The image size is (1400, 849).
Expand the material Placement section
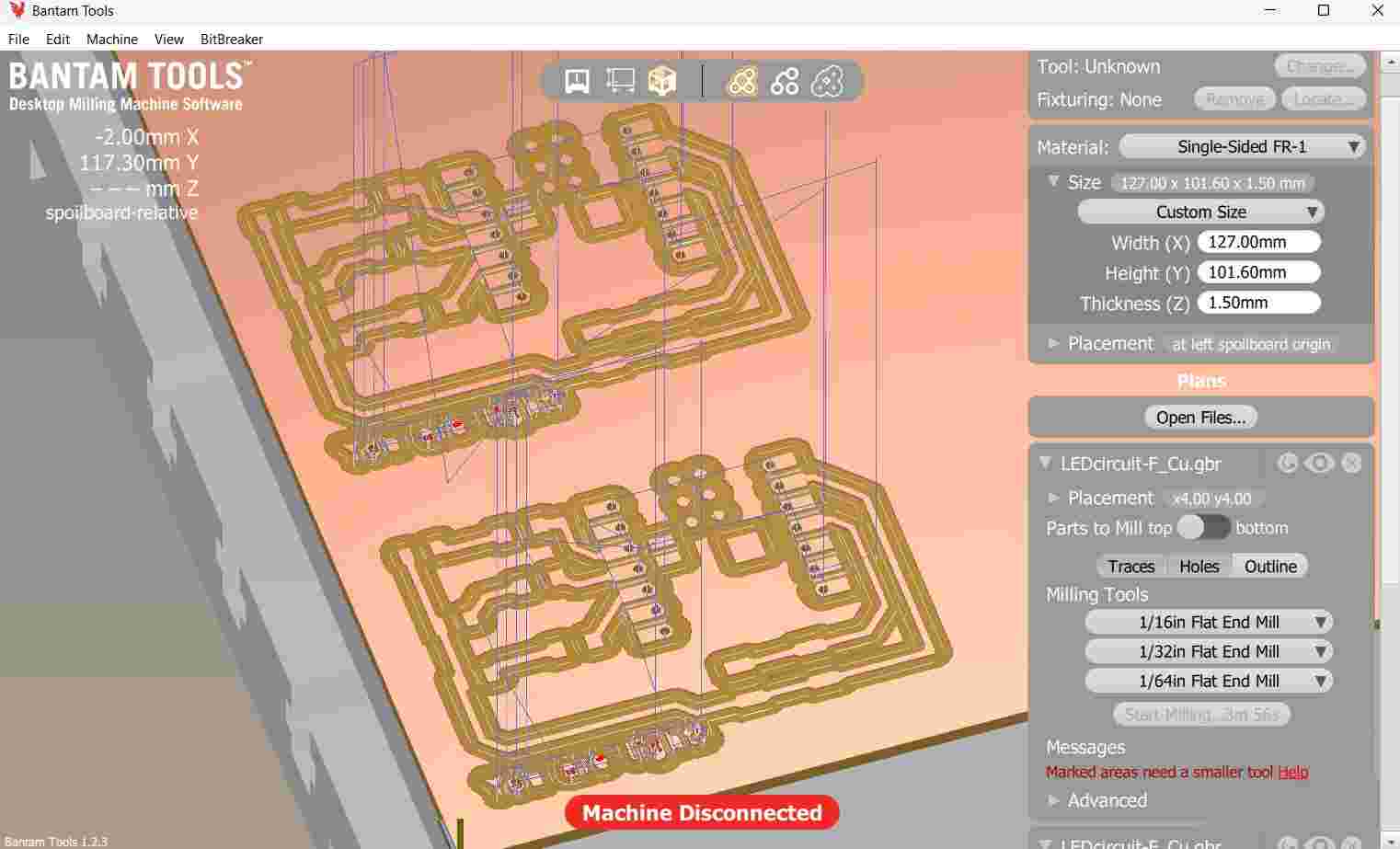pos(1054,343)
